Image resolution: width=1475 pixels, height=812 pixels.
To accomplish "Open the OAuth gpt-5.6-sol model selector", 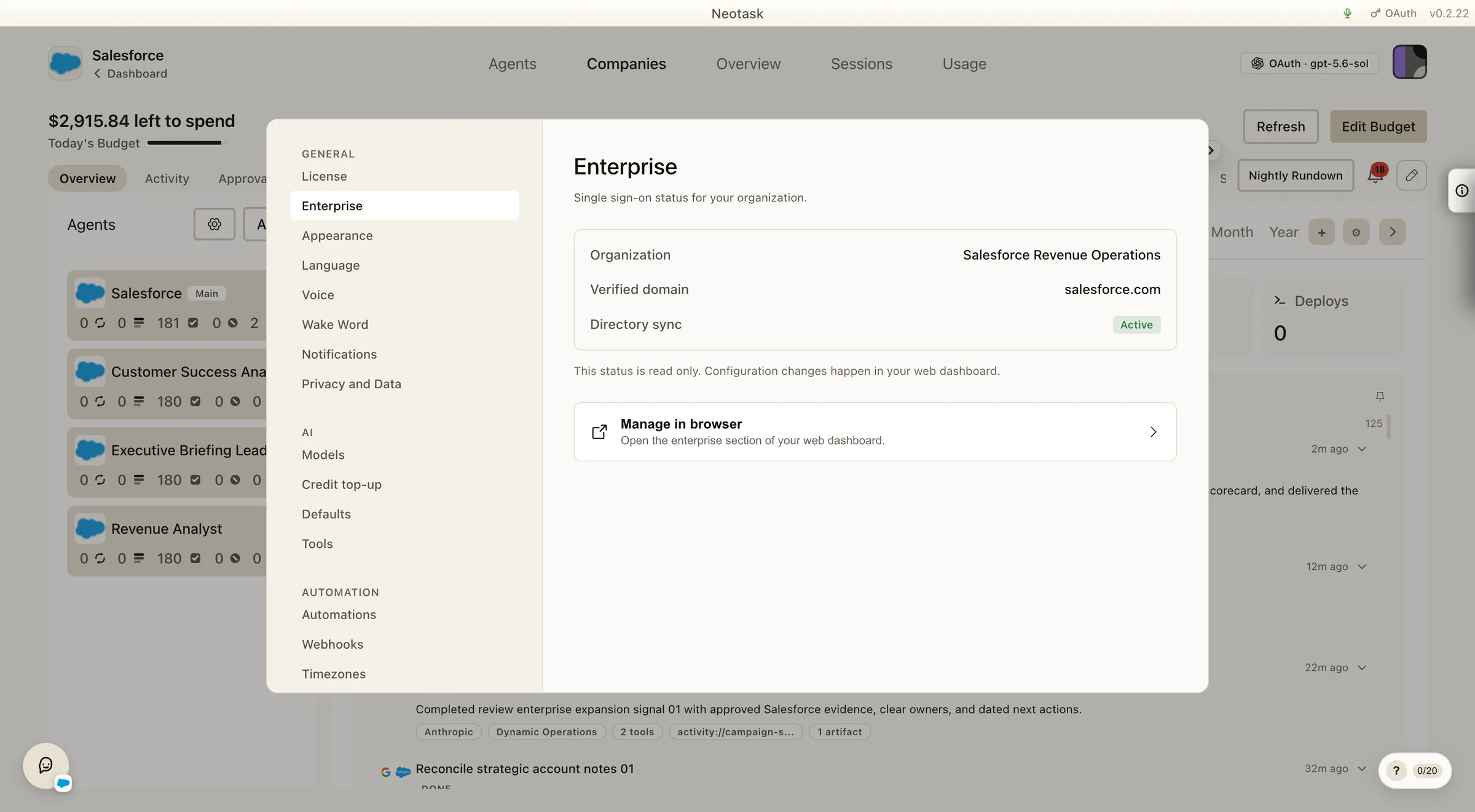I will pos(1310,63).
